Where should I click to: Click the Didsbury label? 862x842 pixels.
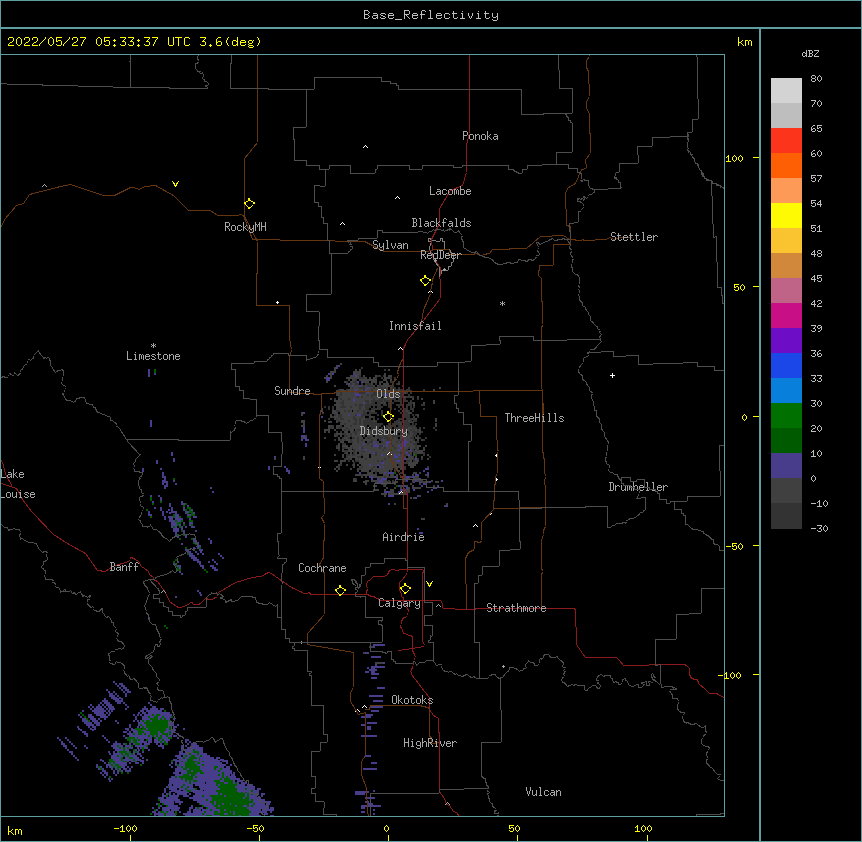[384, 431]
